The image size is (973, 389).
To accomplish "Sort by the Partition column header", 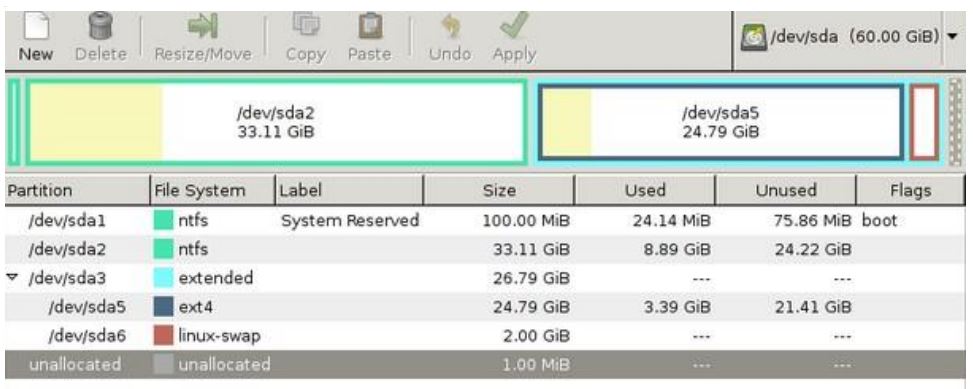I will click(78, 190).
